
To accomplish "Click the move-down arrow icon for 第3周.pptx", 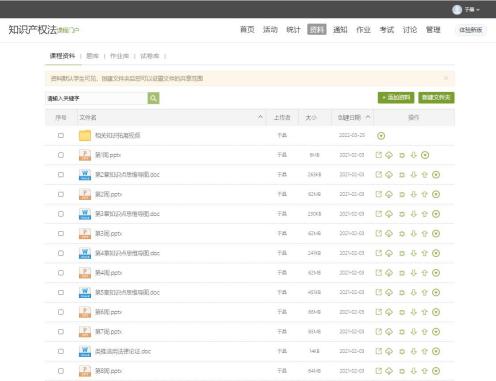I will point(414,233).
